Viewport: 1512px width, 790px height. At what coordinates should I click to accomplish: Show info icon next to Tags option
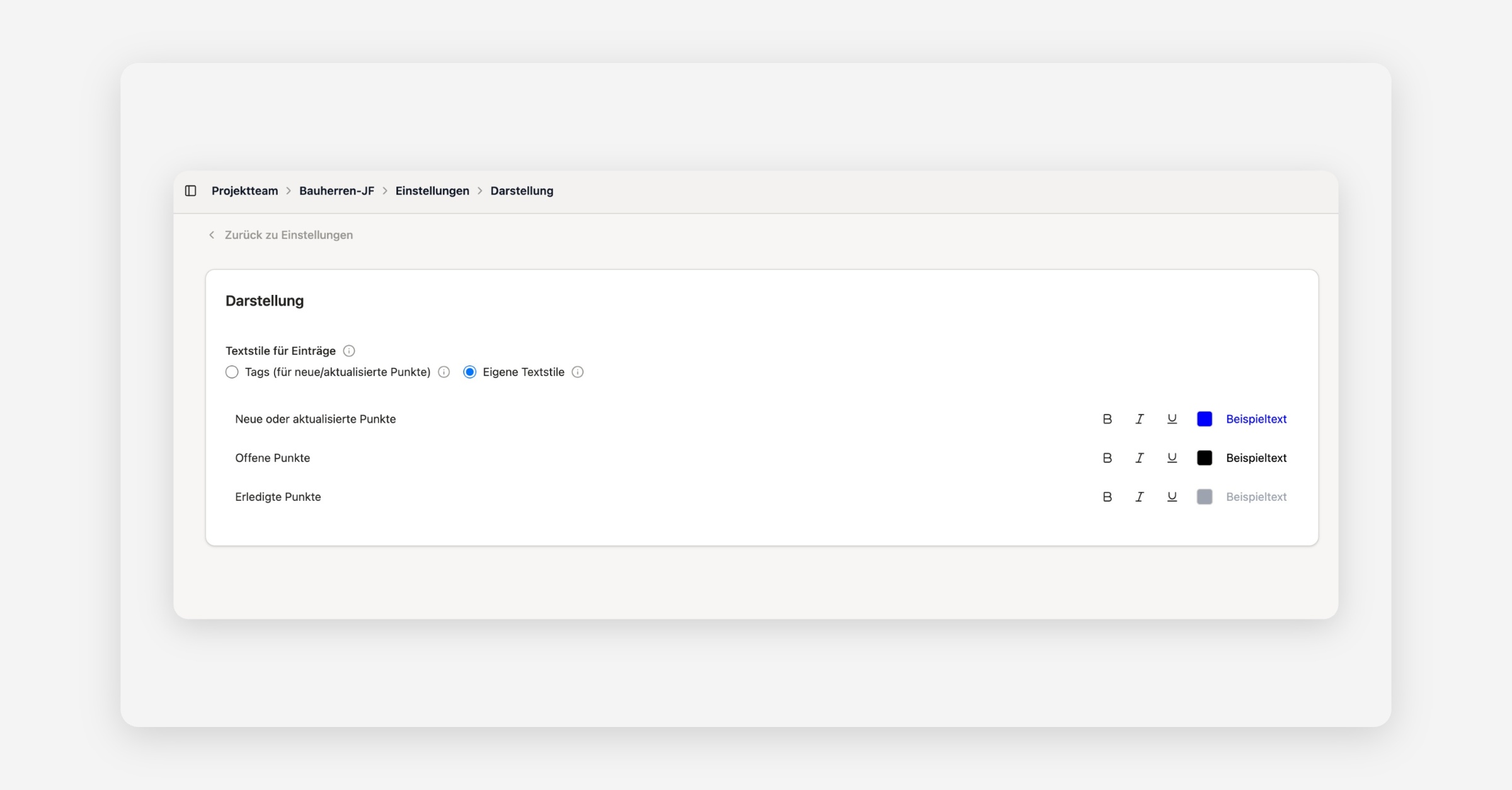point(444,372)
